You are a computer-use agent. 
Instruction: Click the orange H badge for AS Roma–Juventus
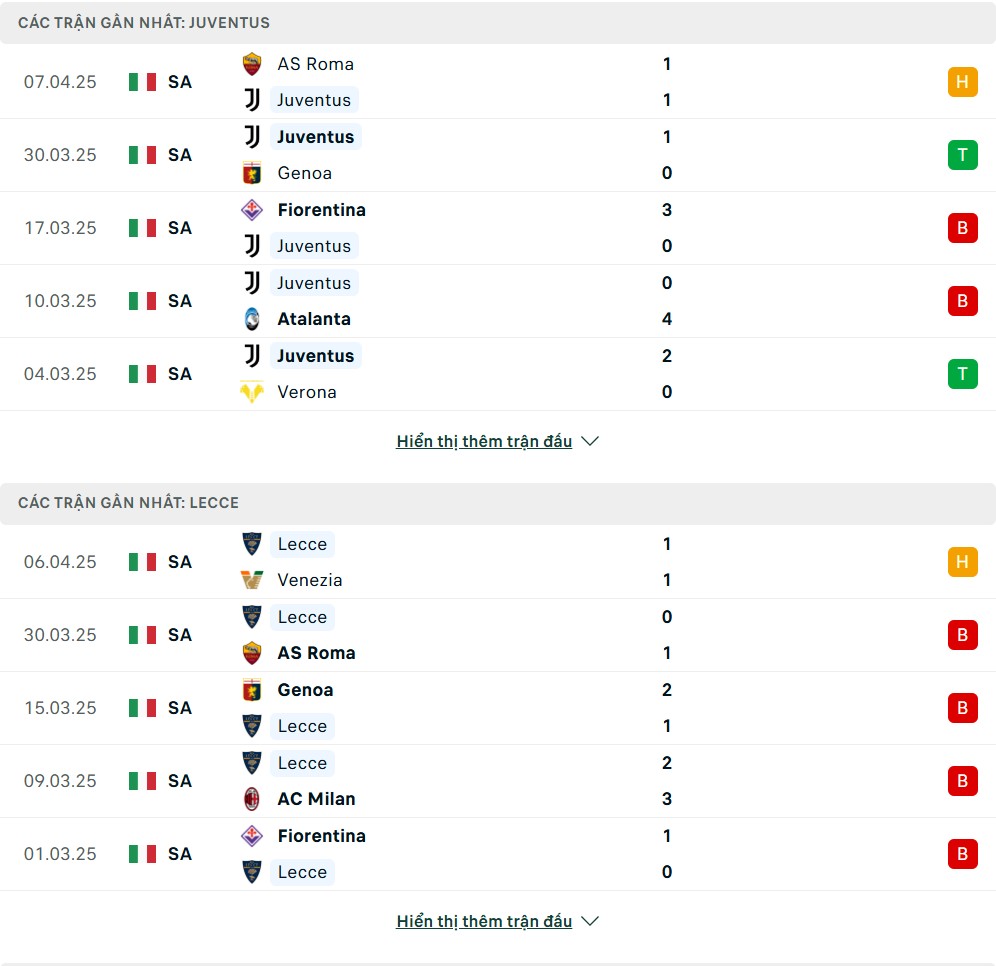[x=962, y=82]
